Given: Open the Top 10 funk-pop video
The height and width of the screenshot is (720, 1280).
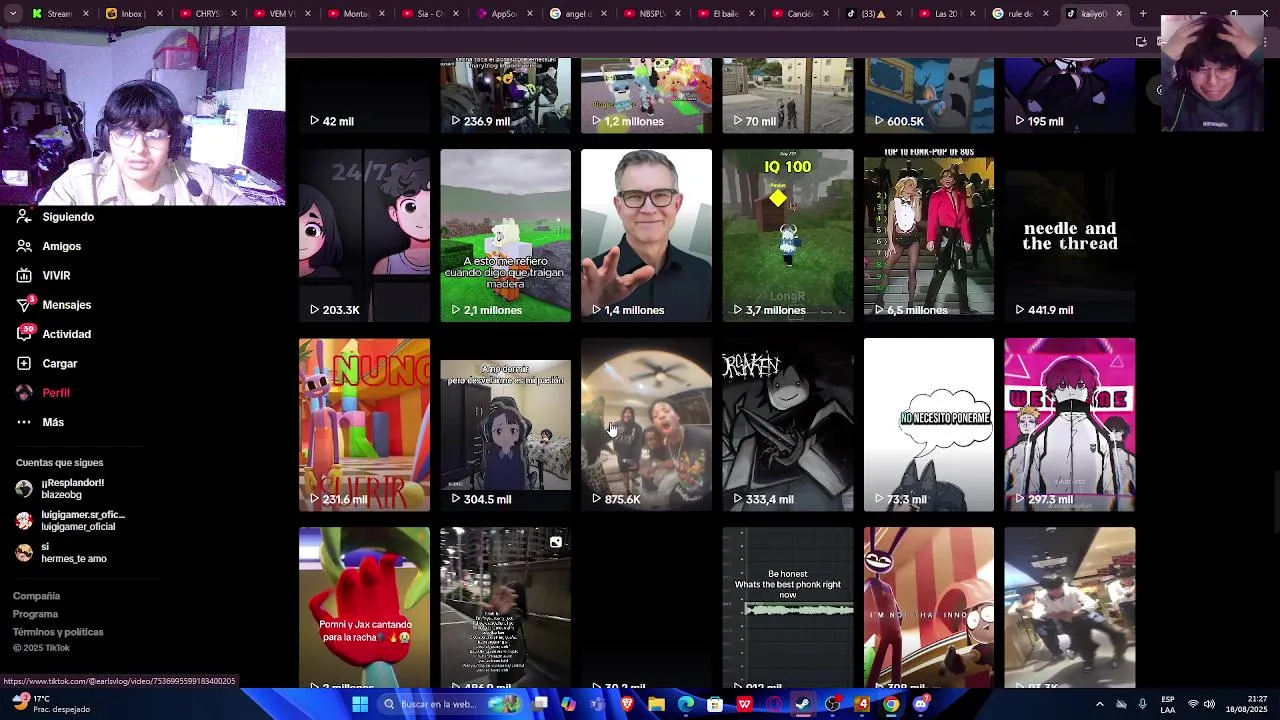Looking at the screenshot, I should click(x=929, y=236).
